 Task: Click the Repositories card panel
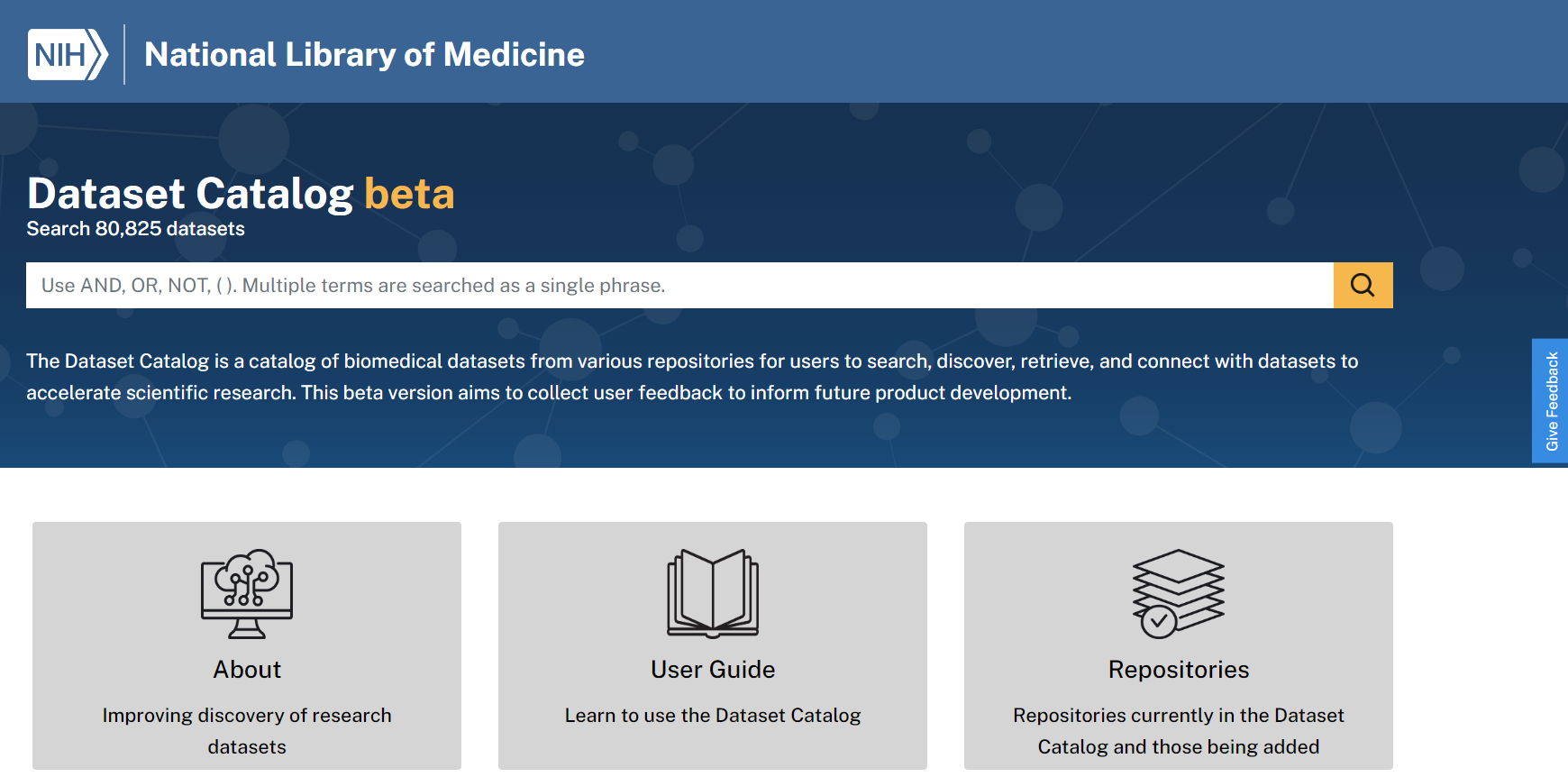point(1179,645)
